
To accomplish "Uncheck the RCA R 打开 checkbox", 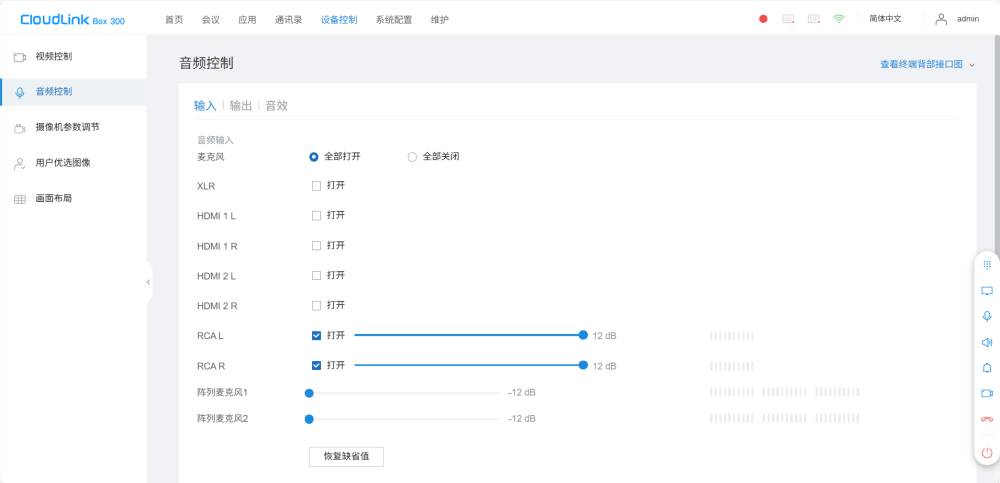I will pos(316,366).
